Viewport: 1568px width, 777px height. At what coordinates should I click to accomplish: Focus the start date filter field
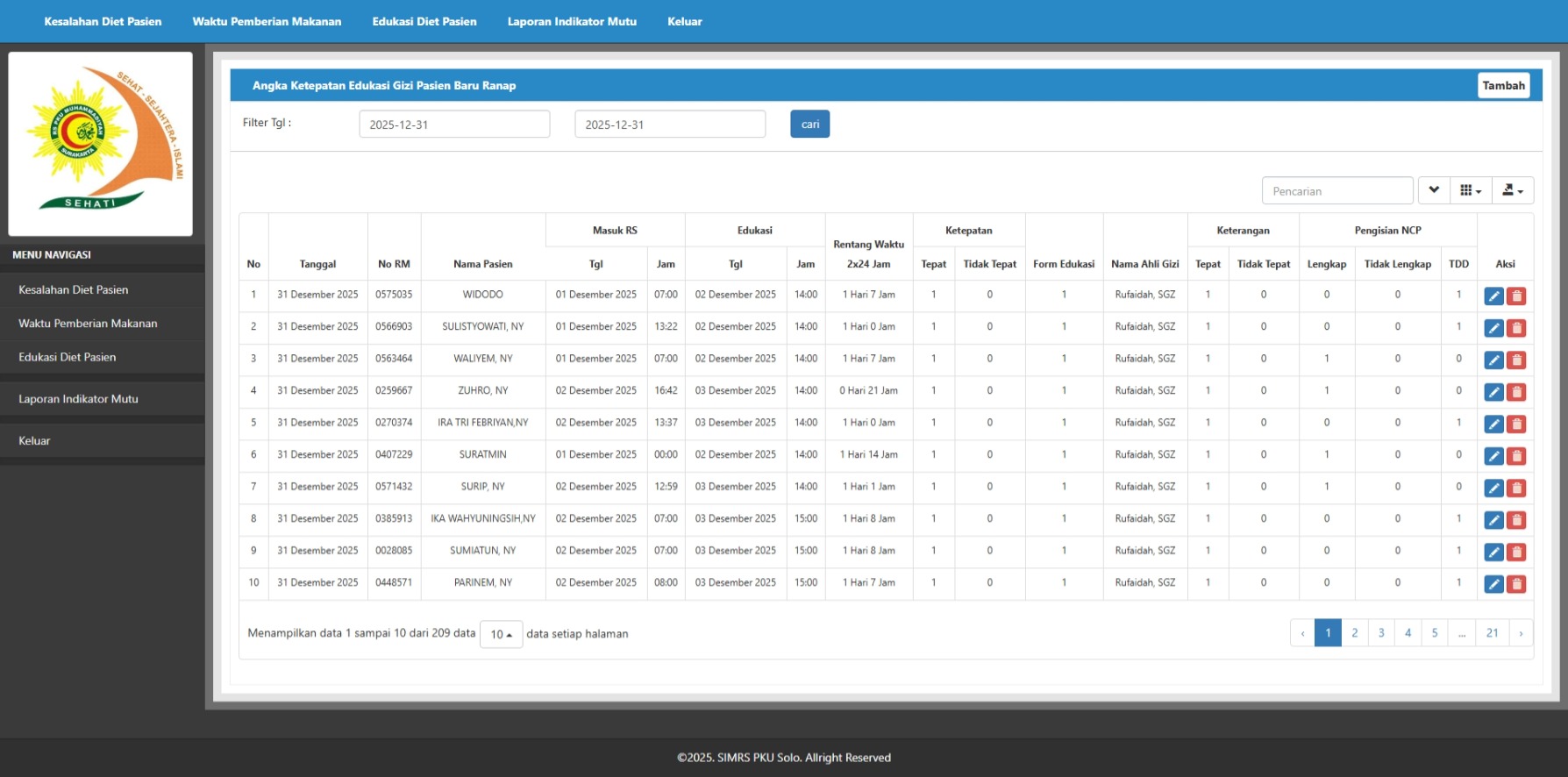pos(454,124)
